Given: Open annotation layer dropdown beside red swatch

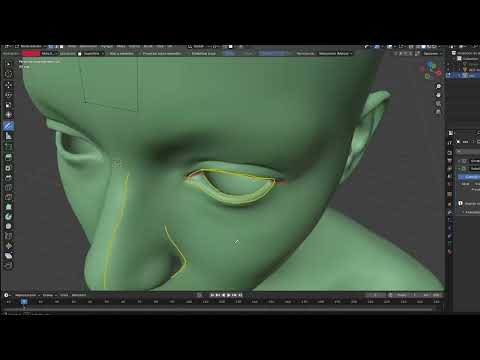Looking at the screenshot, I should 49,53.
